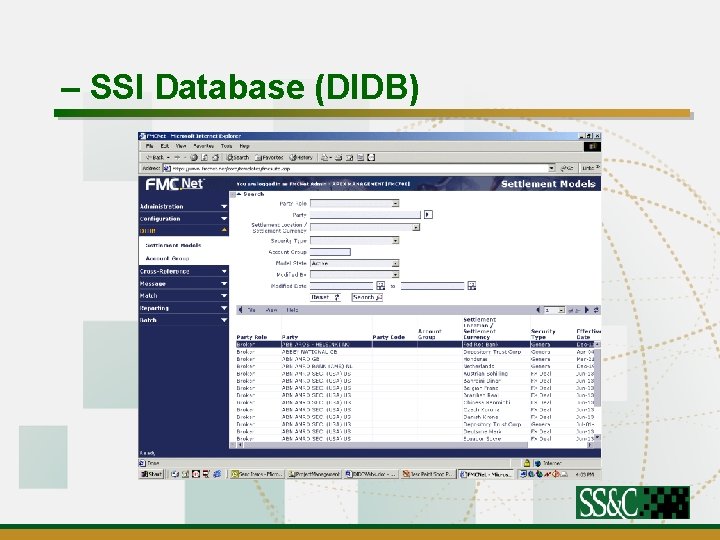Viewport: 720px width, 540px height.
Task: Open the browser Tools menu
Action: click(226, 146)
